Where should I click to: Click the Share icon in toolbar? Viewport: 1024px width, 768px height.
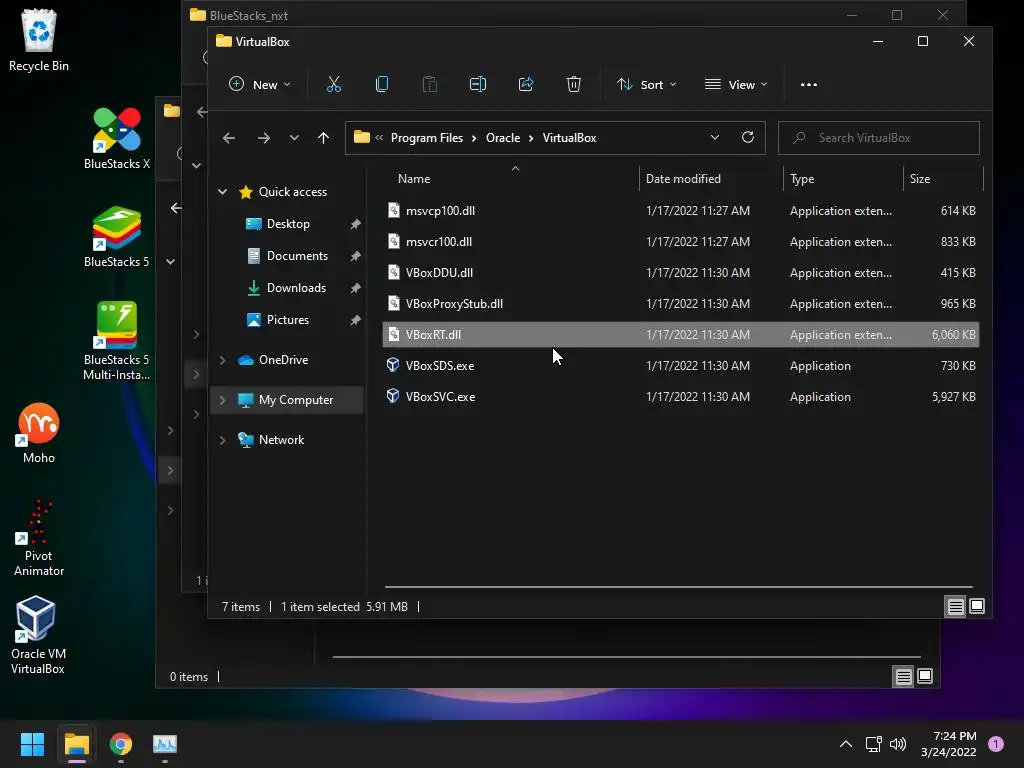[x=526, y=84]
